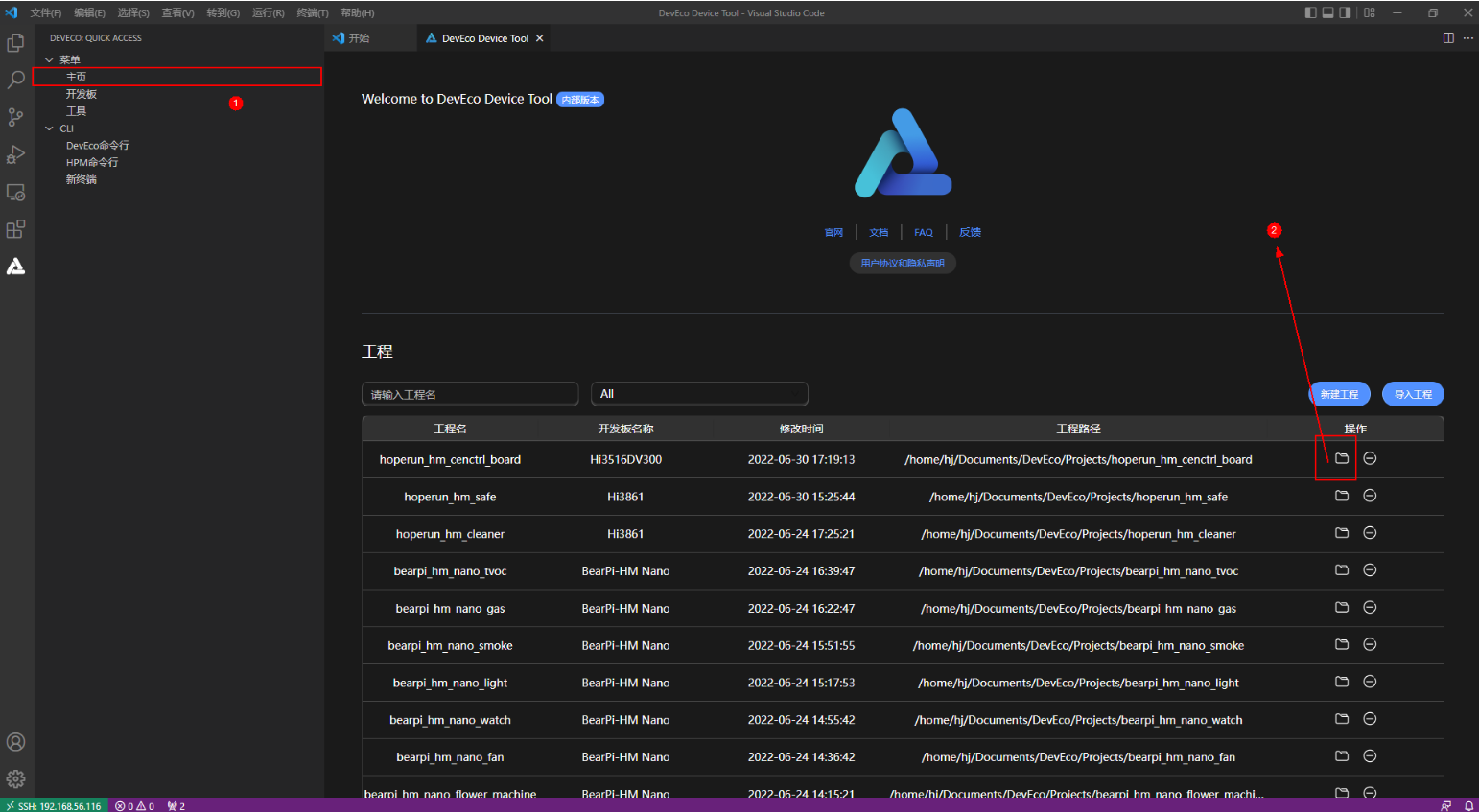Toggle the bottom panel layout icon
The height and width of the screenshot is (812, 1479).
click(x=1328, y=12)
